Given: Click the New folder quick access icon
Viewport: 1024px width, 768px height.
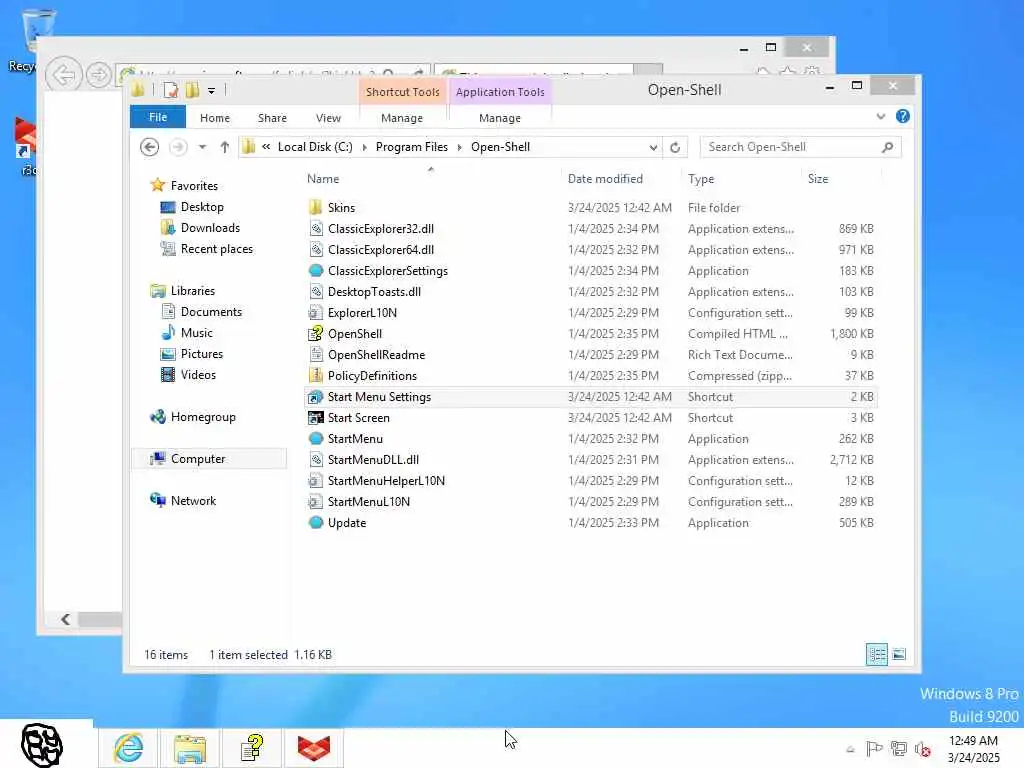Looking at the screenshot, I should point(192,90).
